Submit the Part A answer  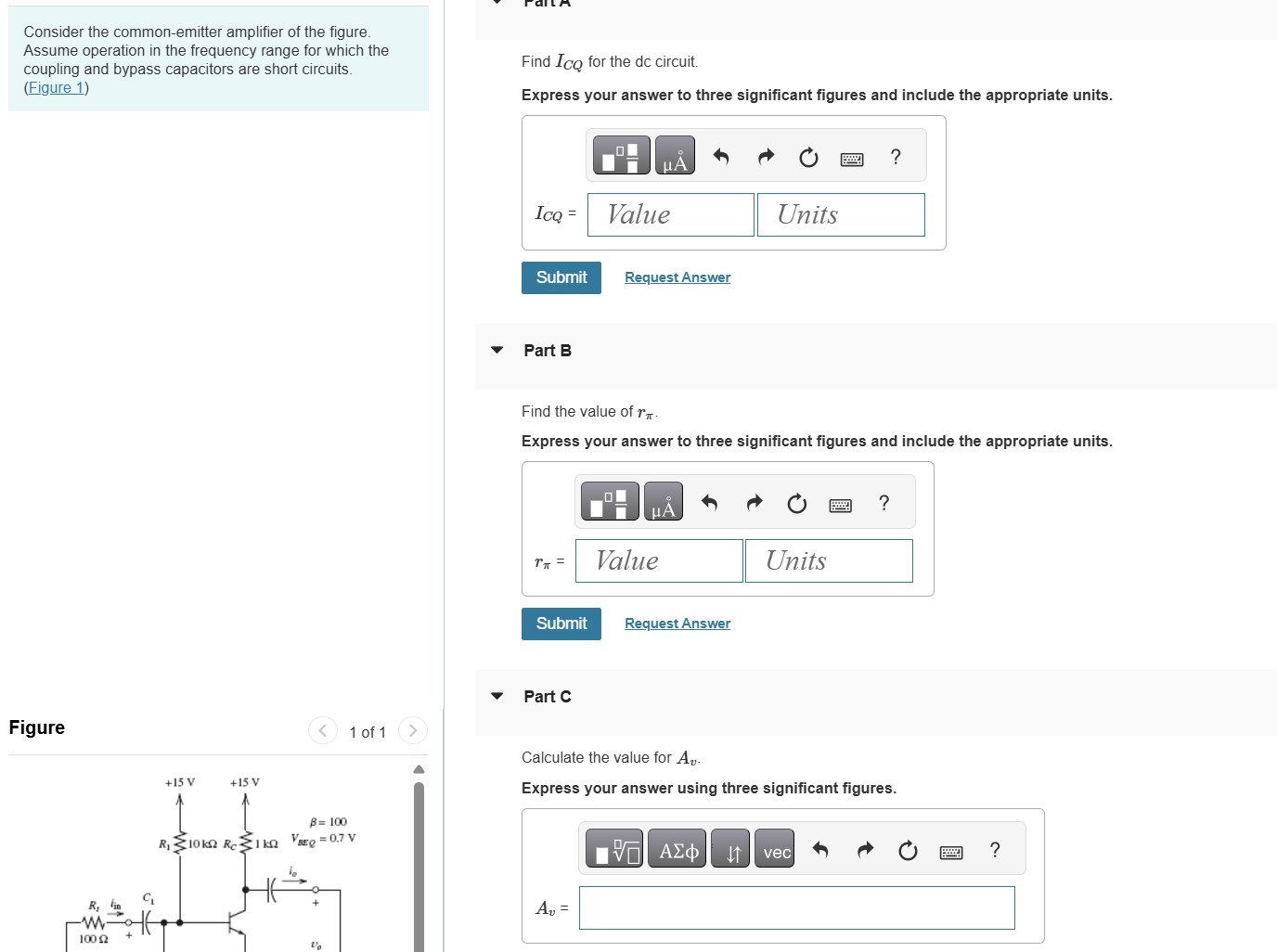561,277
